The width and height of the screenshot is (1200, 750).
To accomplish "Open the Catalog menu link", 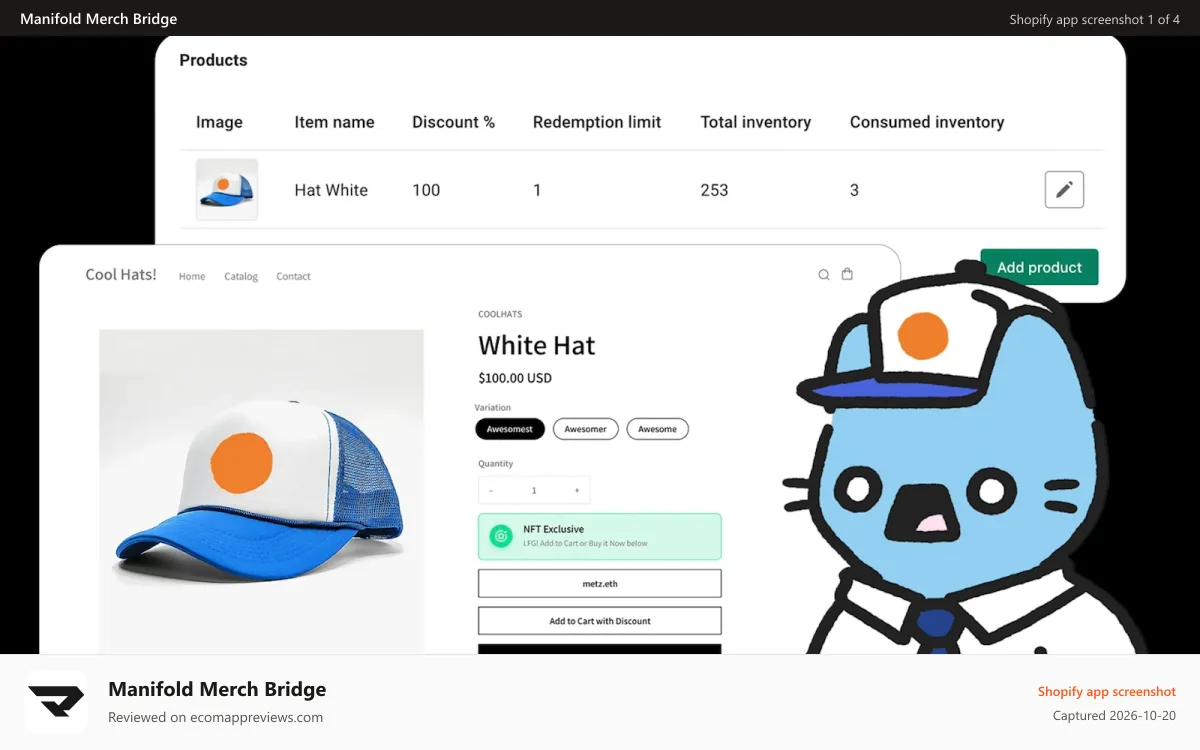I will pyautogui.click(x=241, y=276).
